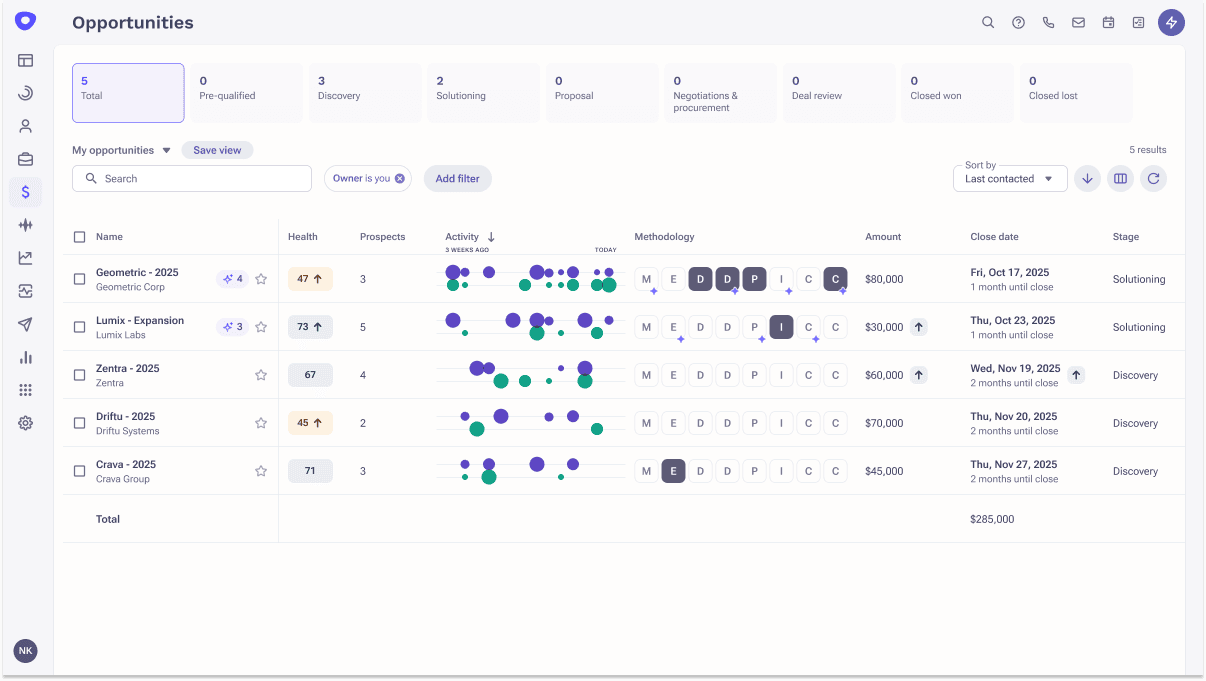Image resolution: width=1206 pixels, height=681 pixels.
Task: Star the Zentra - 2025 opportunity
Action: pyautogui.click(x=261, y=375)
